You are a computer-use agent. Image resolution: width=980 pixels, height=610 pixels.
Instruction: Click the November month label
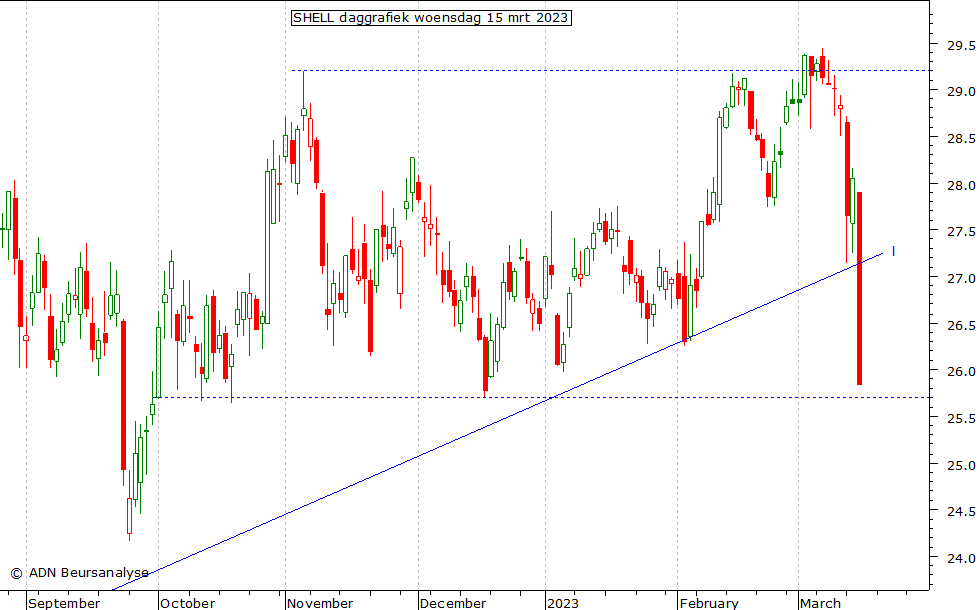coord(320,603)
